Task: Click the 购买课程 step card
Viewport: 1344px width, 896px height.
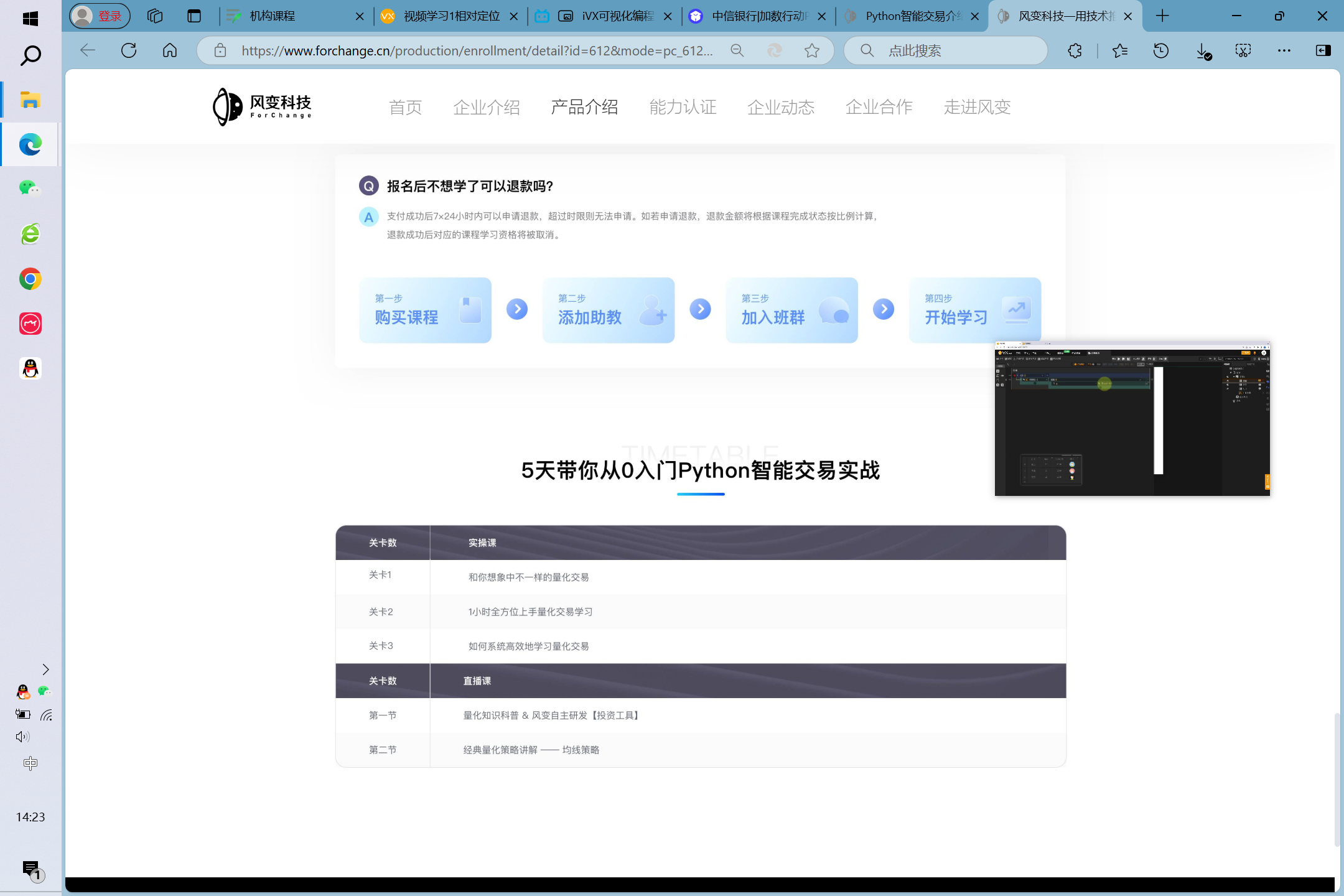Action: [425, 310]
